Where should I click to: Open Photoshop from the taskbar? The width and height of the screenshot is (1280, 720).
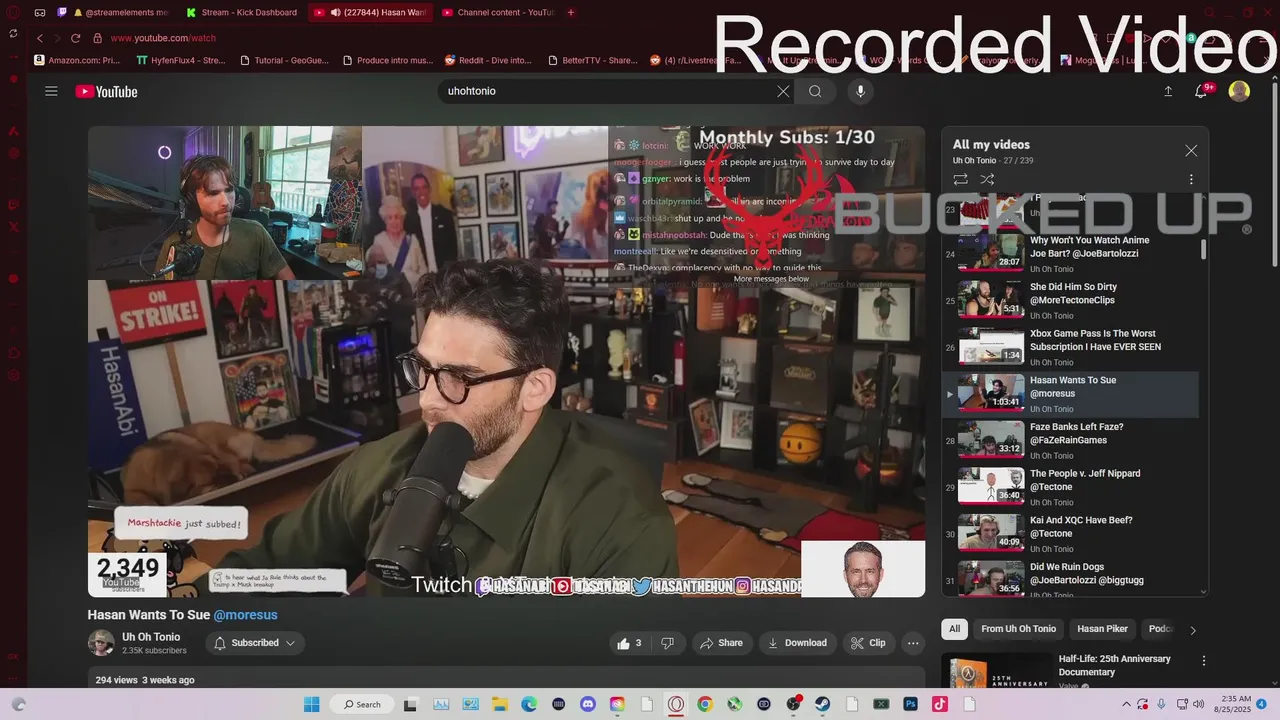tap(911, 704)
